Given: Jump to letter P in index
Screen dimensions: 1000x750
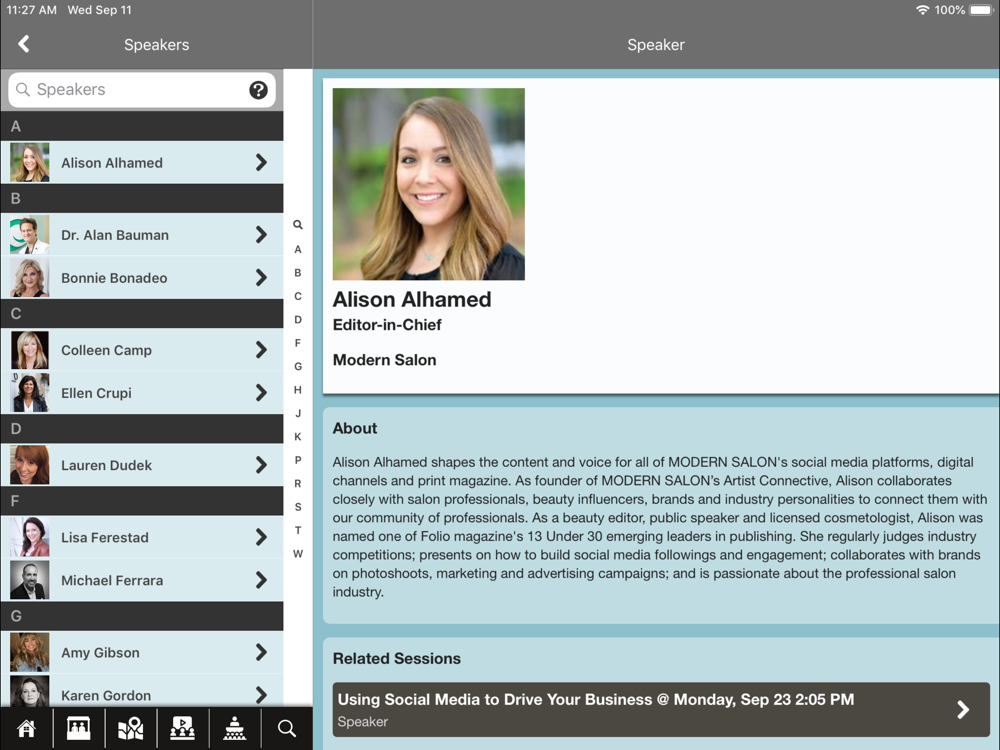Looking at the screenshot, I should click(298, 460).
